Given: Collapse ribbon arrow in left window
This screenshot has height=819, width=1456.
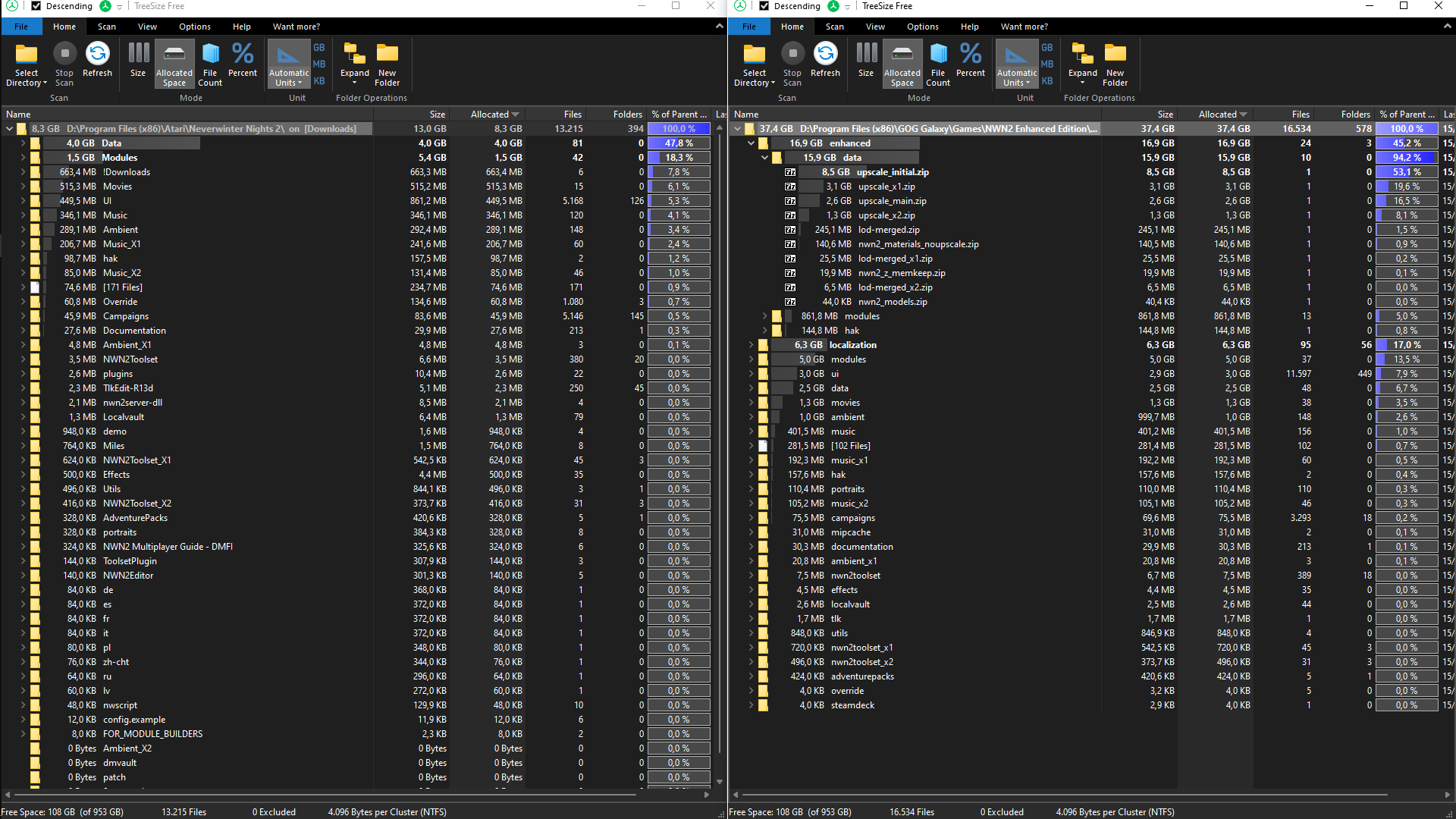Looking at the screenshot, I should point(720,26).
